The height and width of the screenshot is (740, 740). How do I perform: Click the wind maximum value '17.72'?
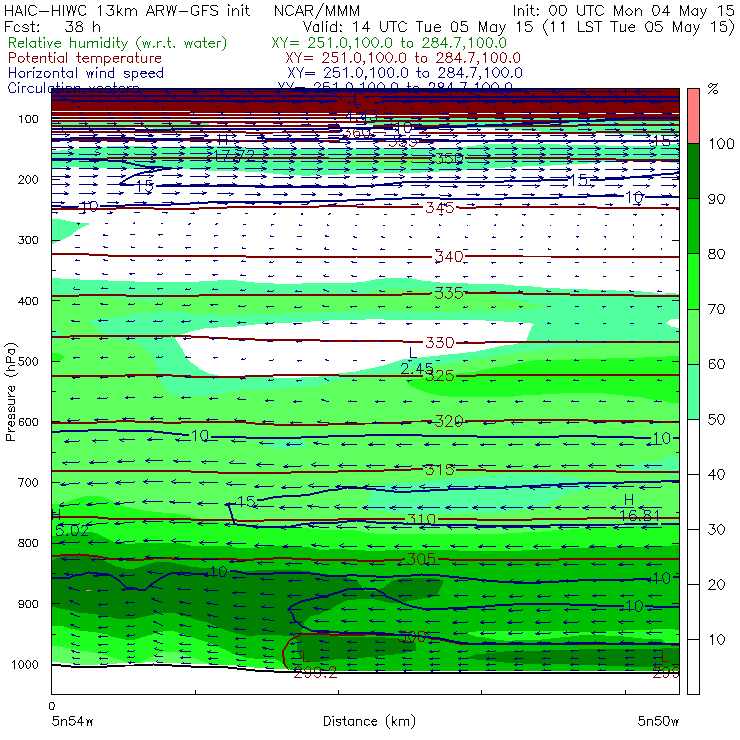[234, 155]
